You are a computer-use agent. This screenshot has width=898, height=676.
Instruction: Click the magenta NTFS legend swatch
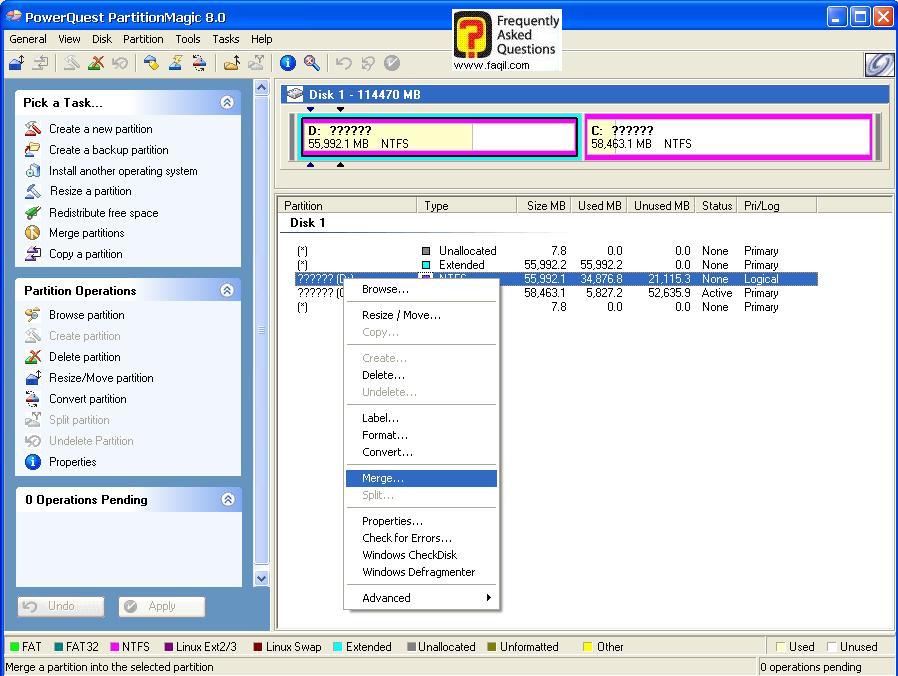[115, 647]
